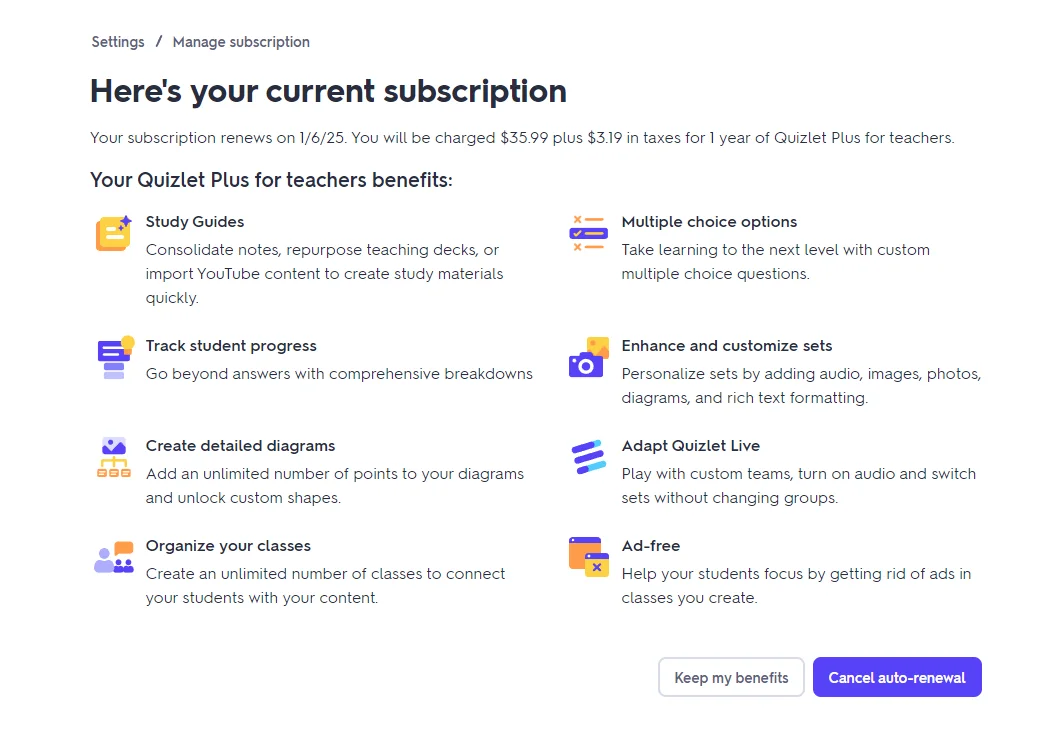The width and height of the screenshot is (1041, 747).
Task: Click the Organize your classes people icon
Action: click(x=114, y=557)
